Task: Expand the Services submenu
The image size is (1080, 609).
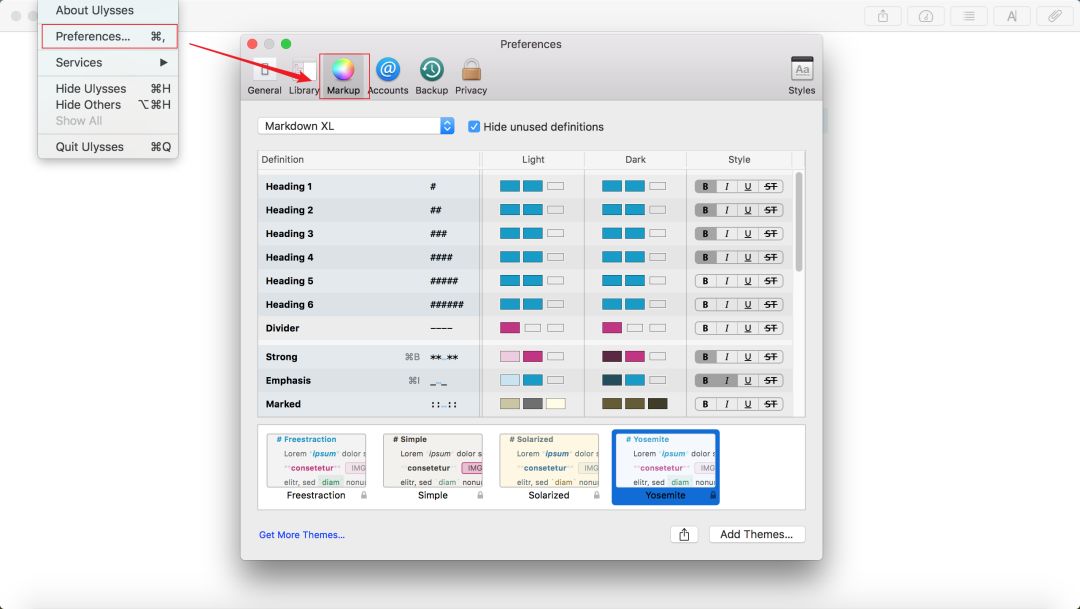Action: 108,63
